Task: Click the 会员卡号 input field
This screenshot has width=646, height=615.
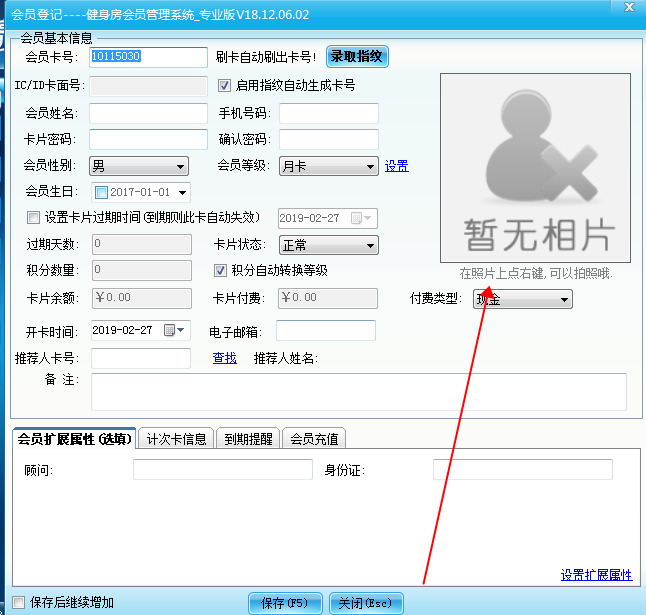Action: pyautogui.click(x=148, y=57)
